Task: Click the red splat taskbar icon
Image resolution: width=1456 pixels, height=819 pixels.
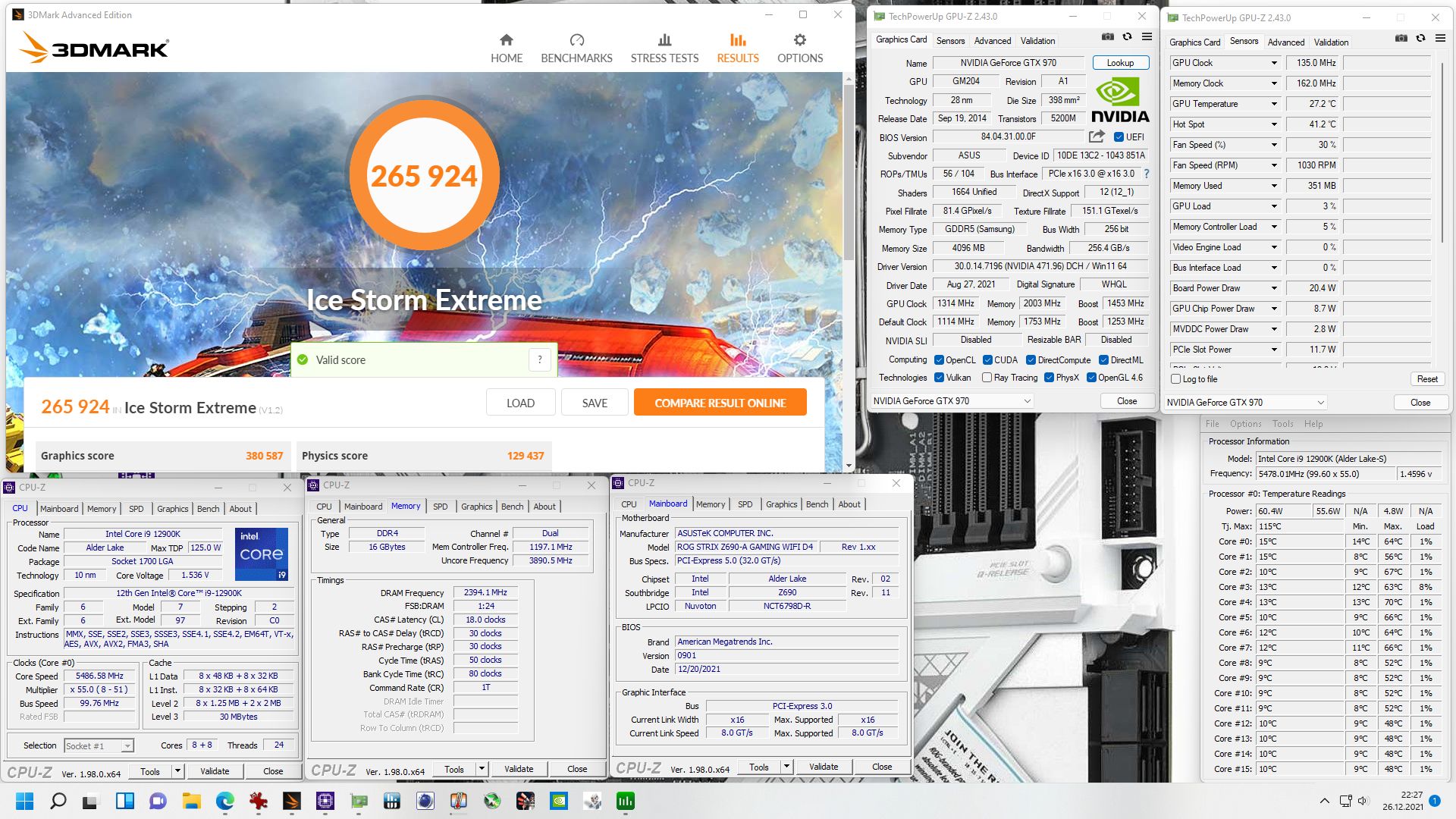Action: 259,801
